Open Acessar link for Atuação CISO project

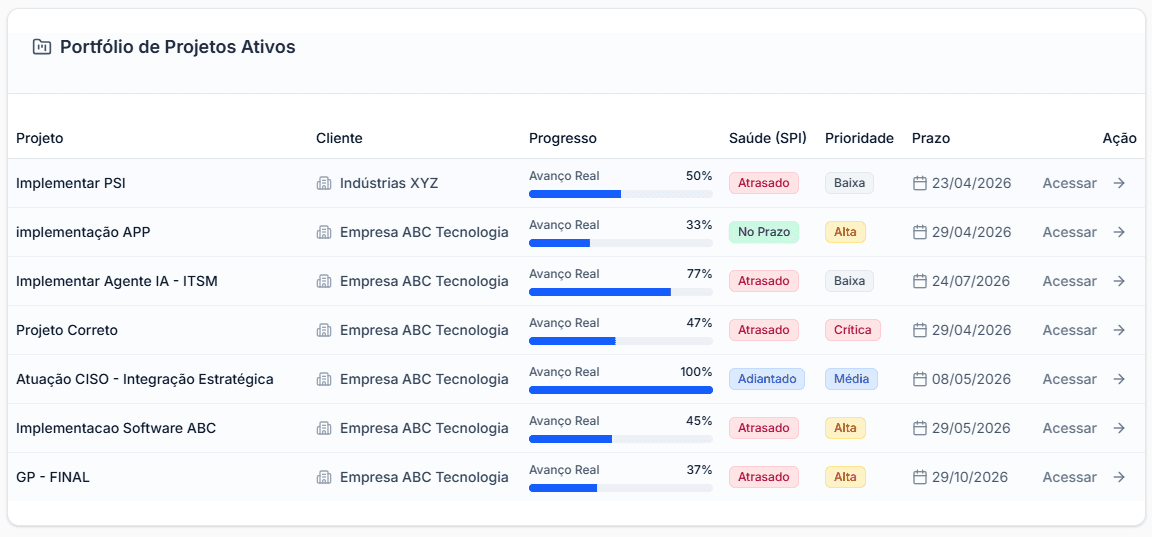(1069, 379)
